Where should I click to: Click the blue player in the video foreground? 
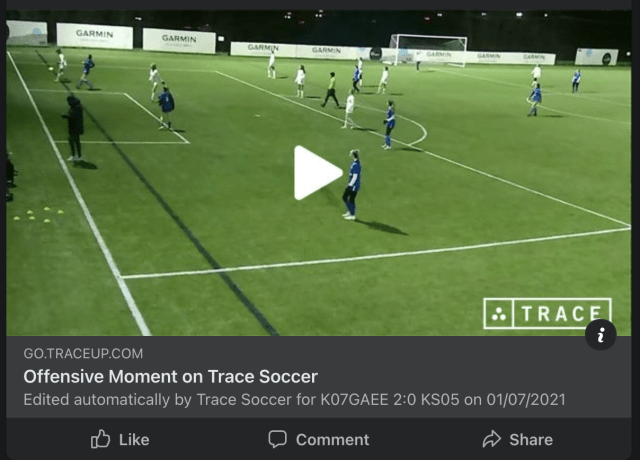point(352,184)
